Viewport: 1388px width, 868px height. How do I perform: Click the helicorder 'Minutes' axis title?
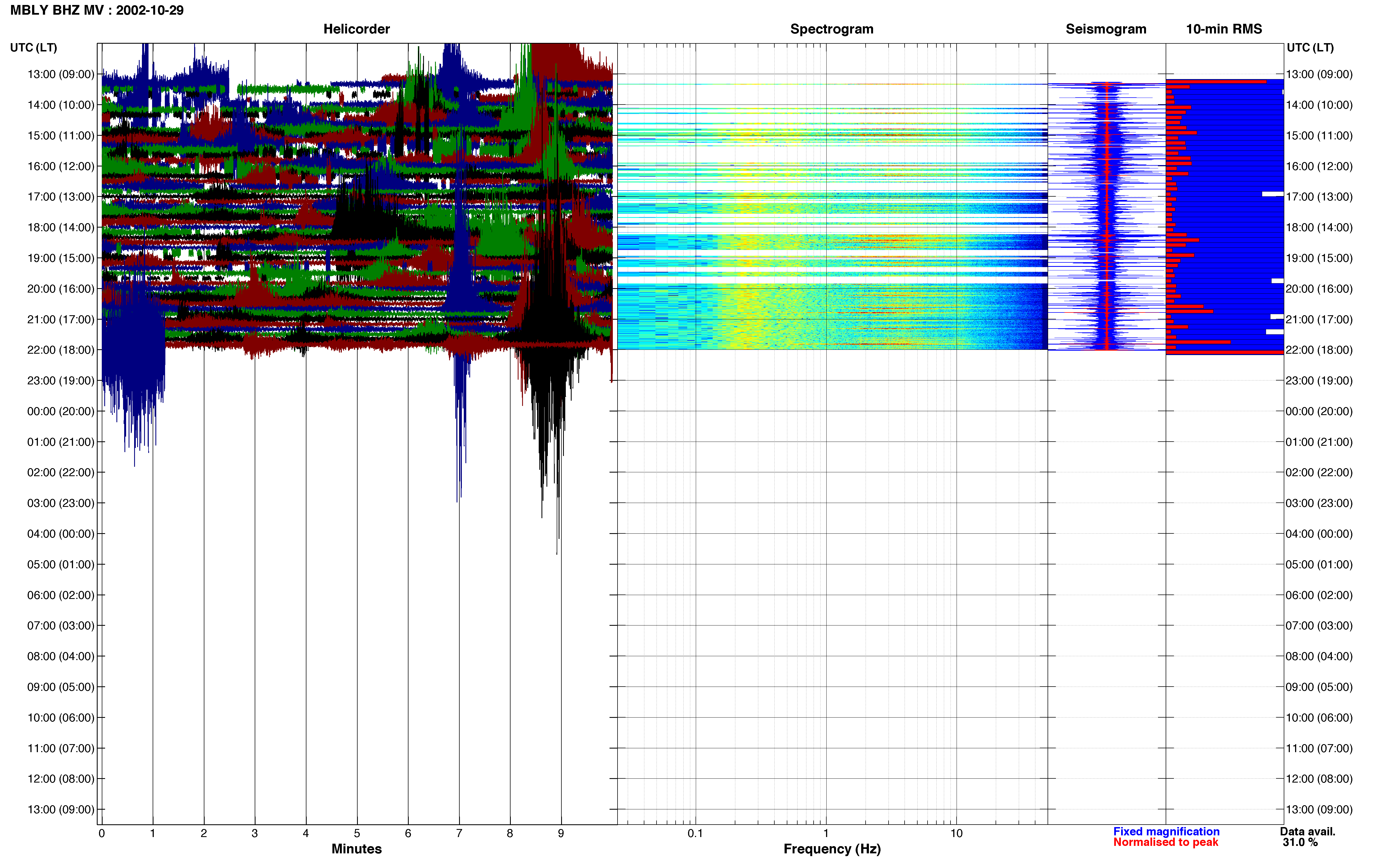(356, 849)
